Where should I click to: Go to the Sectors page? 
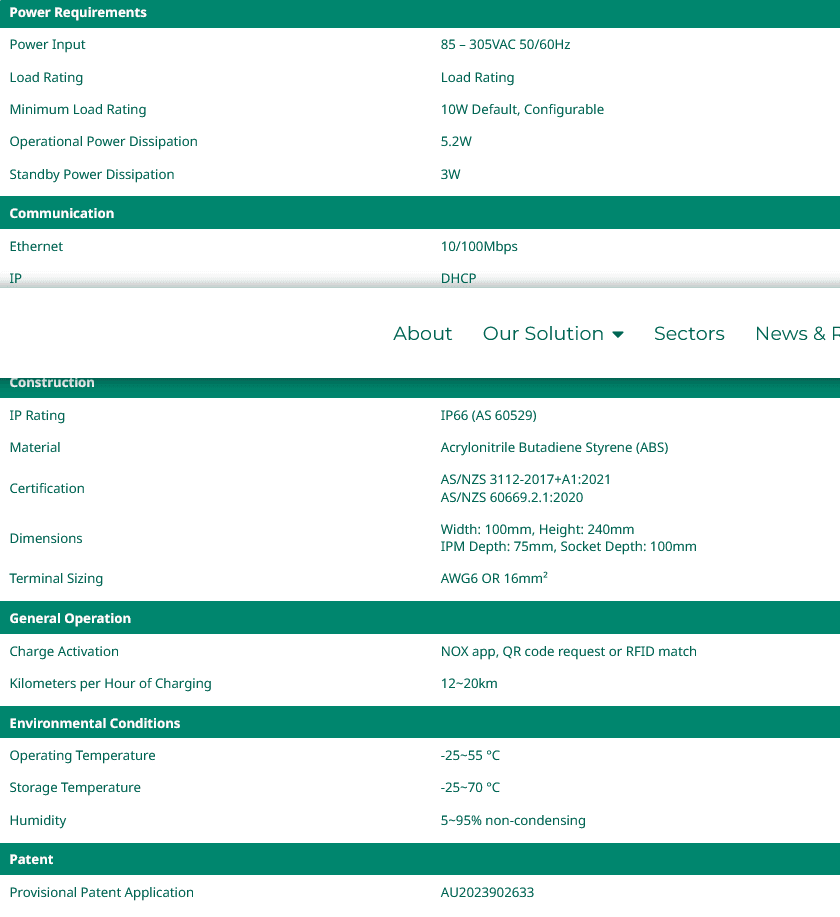point(689,334)
